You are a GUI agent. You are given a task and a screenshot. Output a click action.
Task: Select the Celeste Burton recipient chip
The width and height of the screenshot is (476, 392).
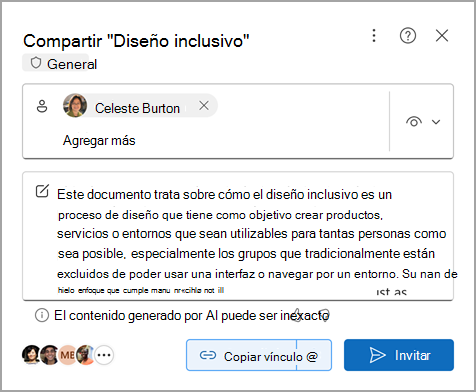(x=140, y=106)
